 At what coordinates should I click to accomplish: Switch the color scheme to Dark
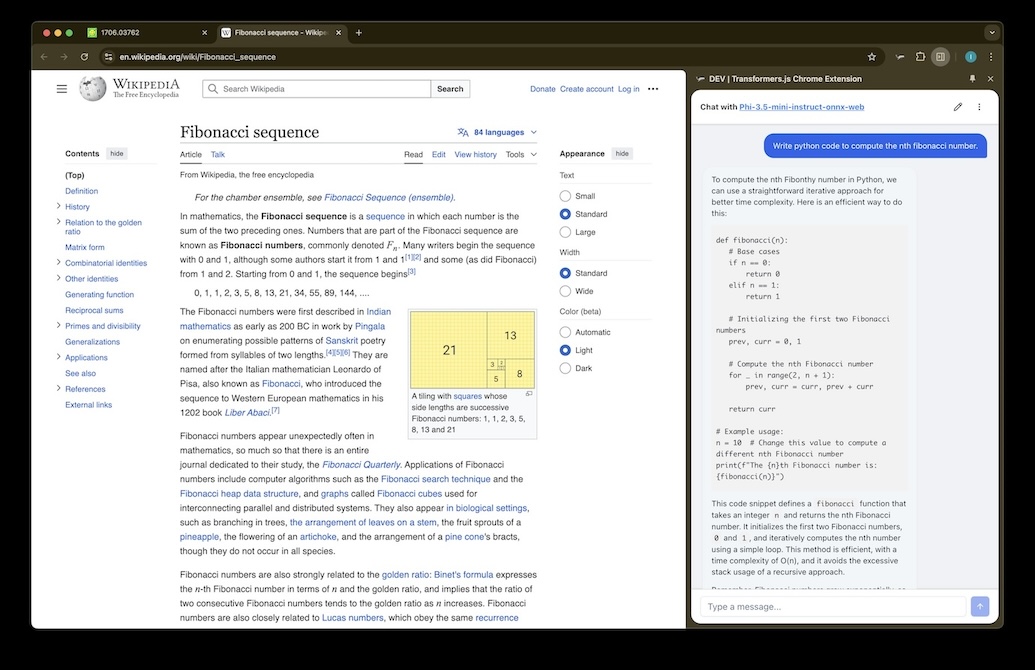click(566, 368)
